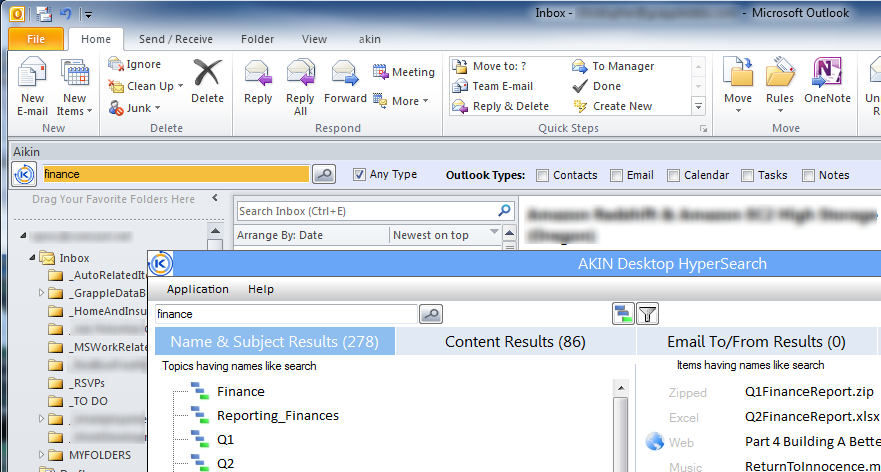The height and width of the screenshot is (472, 881).
Task: Collapse the Inbox folder tree
Action: pos(31,258)
